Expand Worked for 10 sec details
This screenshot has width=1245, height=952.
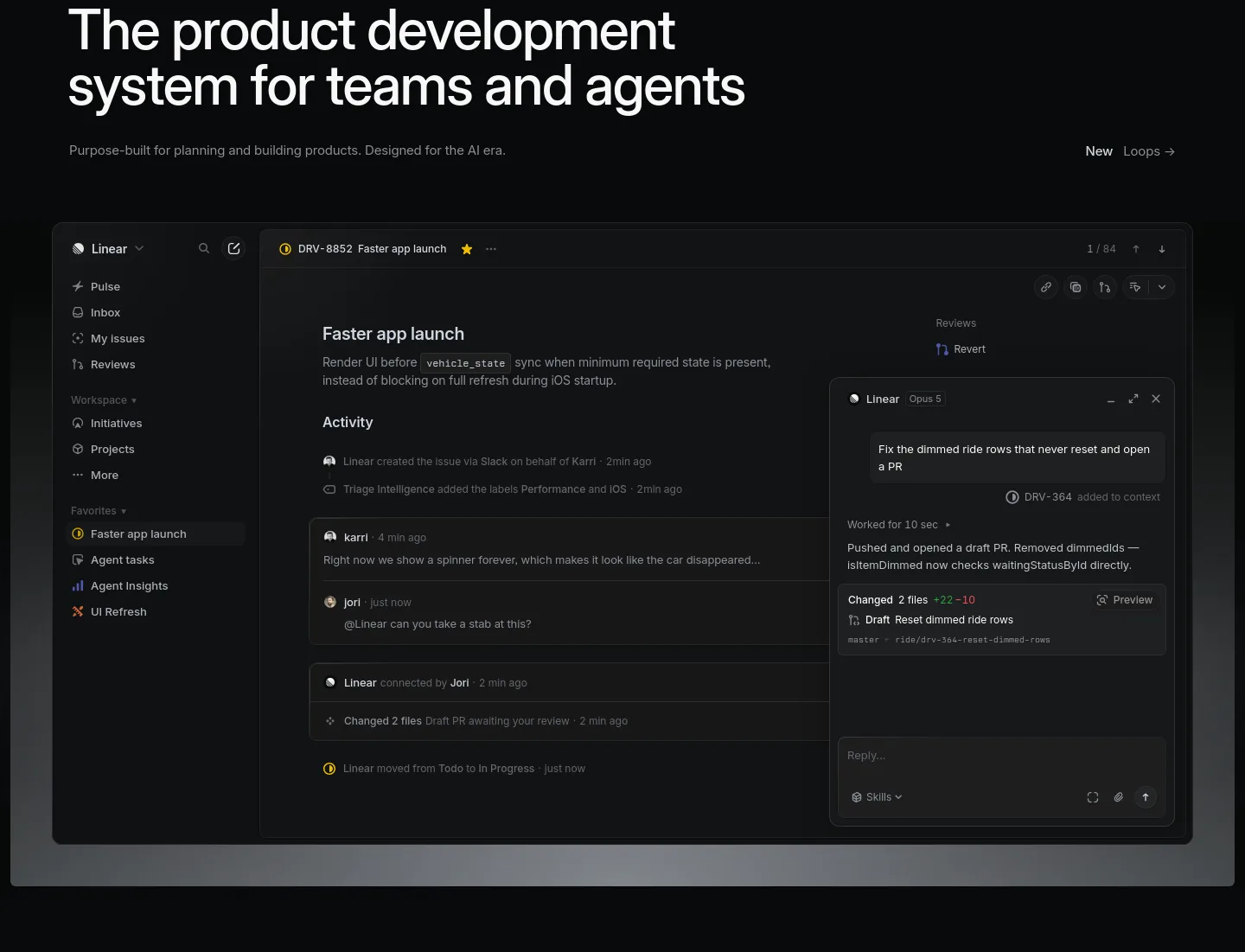tap(899, 525)
